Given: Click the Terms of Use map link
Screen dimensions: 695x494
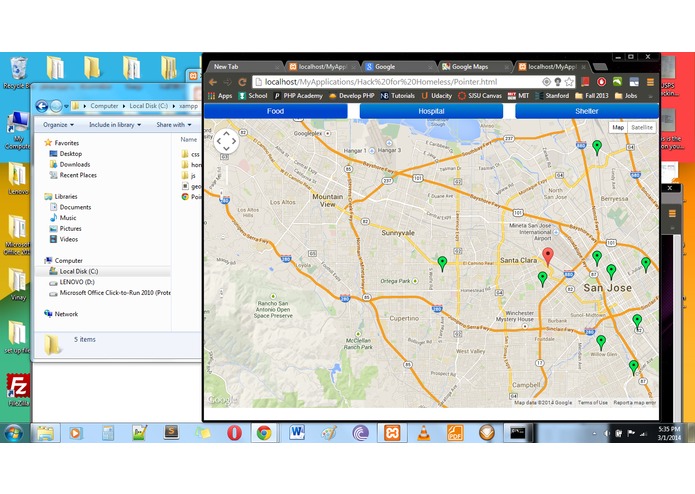Looking at the screenshot, I should (x=593, y=403).
